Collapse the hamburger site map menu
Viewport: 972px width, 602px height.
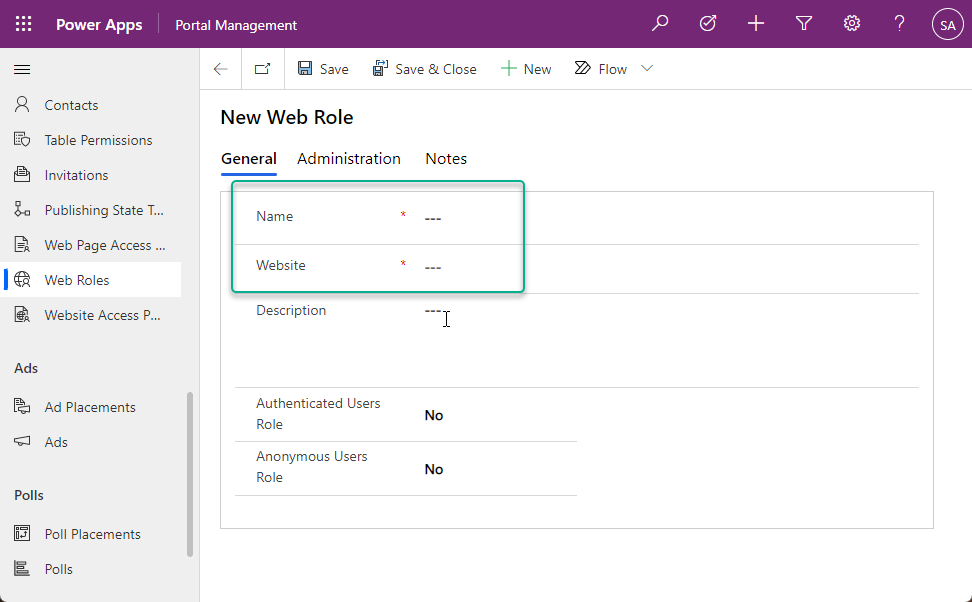point(22,69)
